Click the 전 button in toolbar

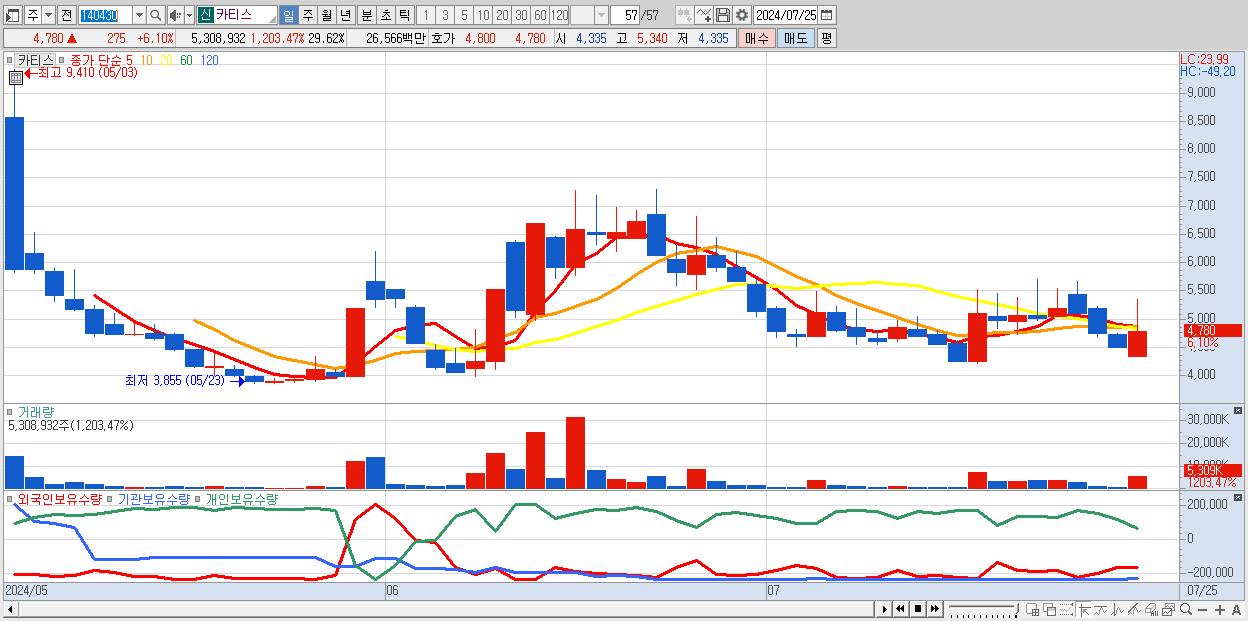66,15
